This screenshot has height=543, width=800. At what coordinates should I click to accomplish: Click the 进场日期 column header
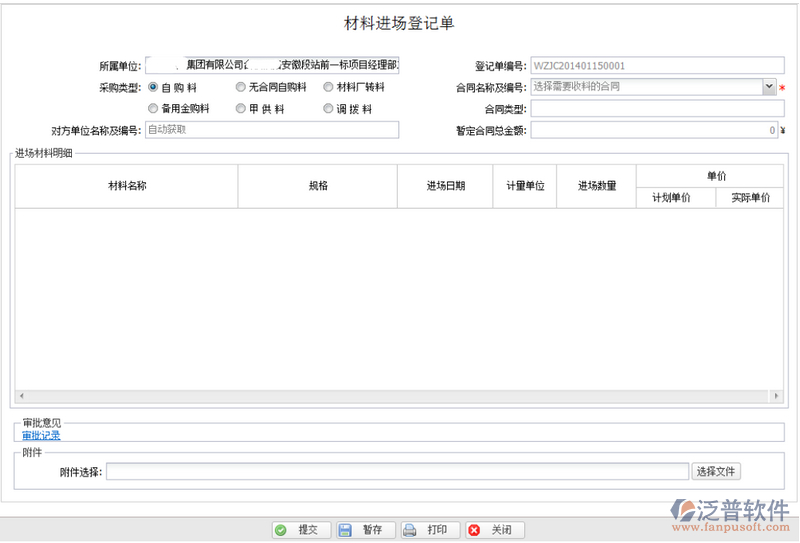[x=445, y=186]
